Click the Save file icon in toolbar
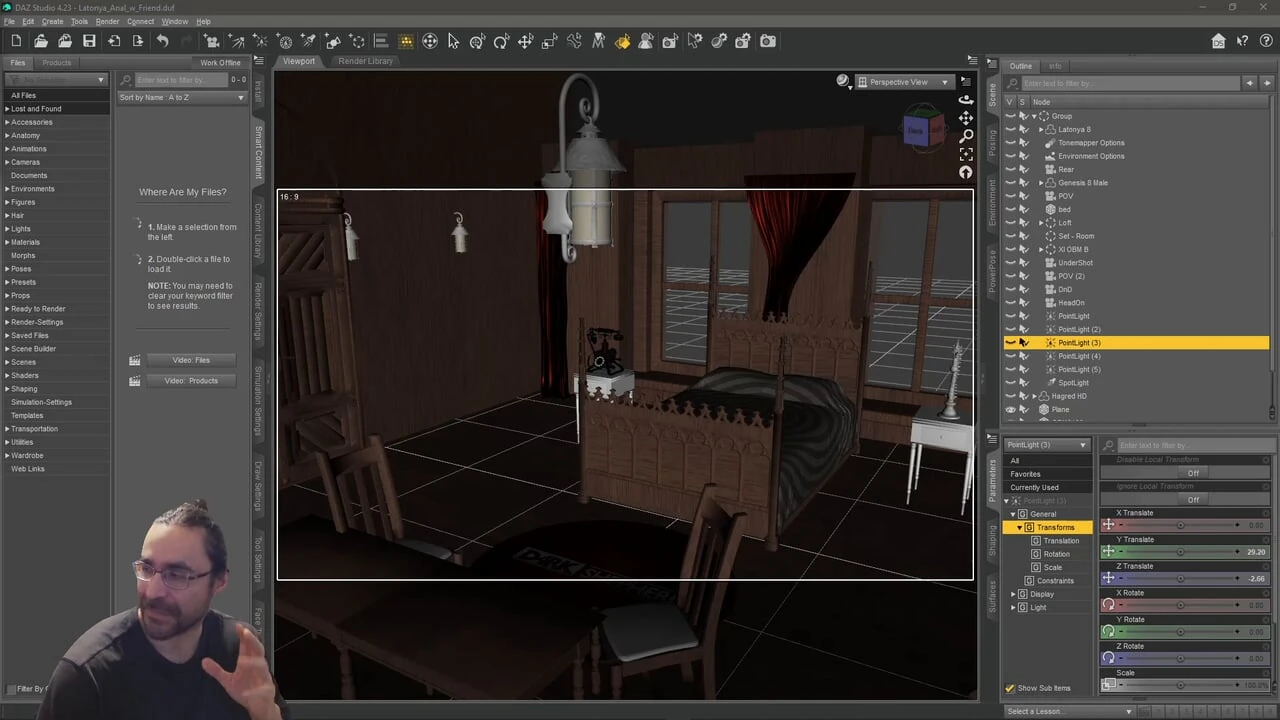 click(x=89, y=41)
